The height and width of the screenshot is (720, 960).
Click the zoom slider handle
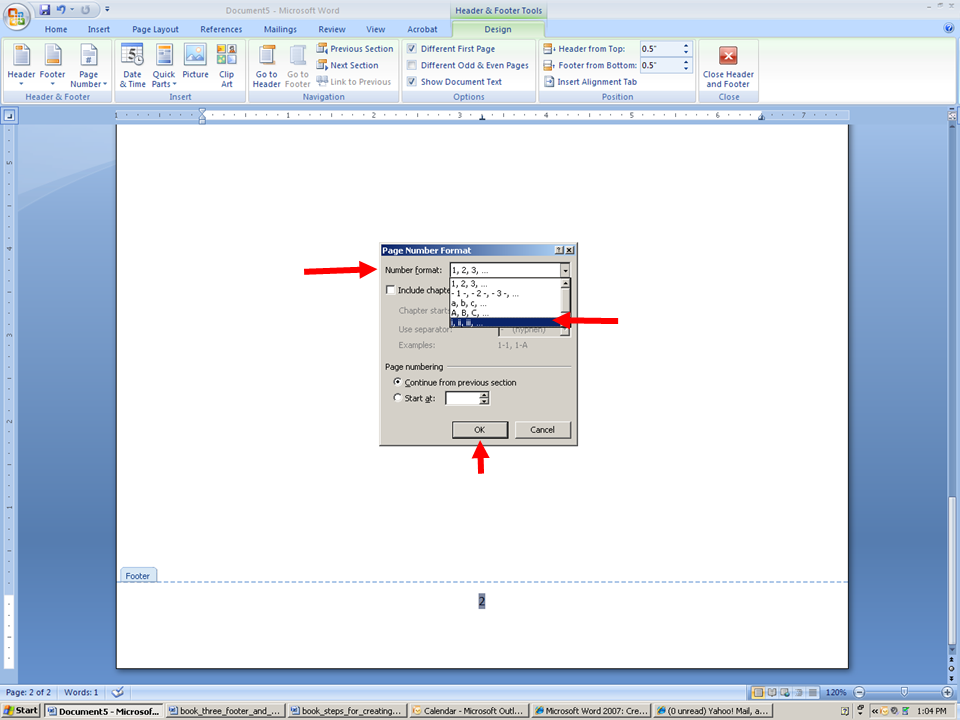pyautogui.click(x=904, y=692)
